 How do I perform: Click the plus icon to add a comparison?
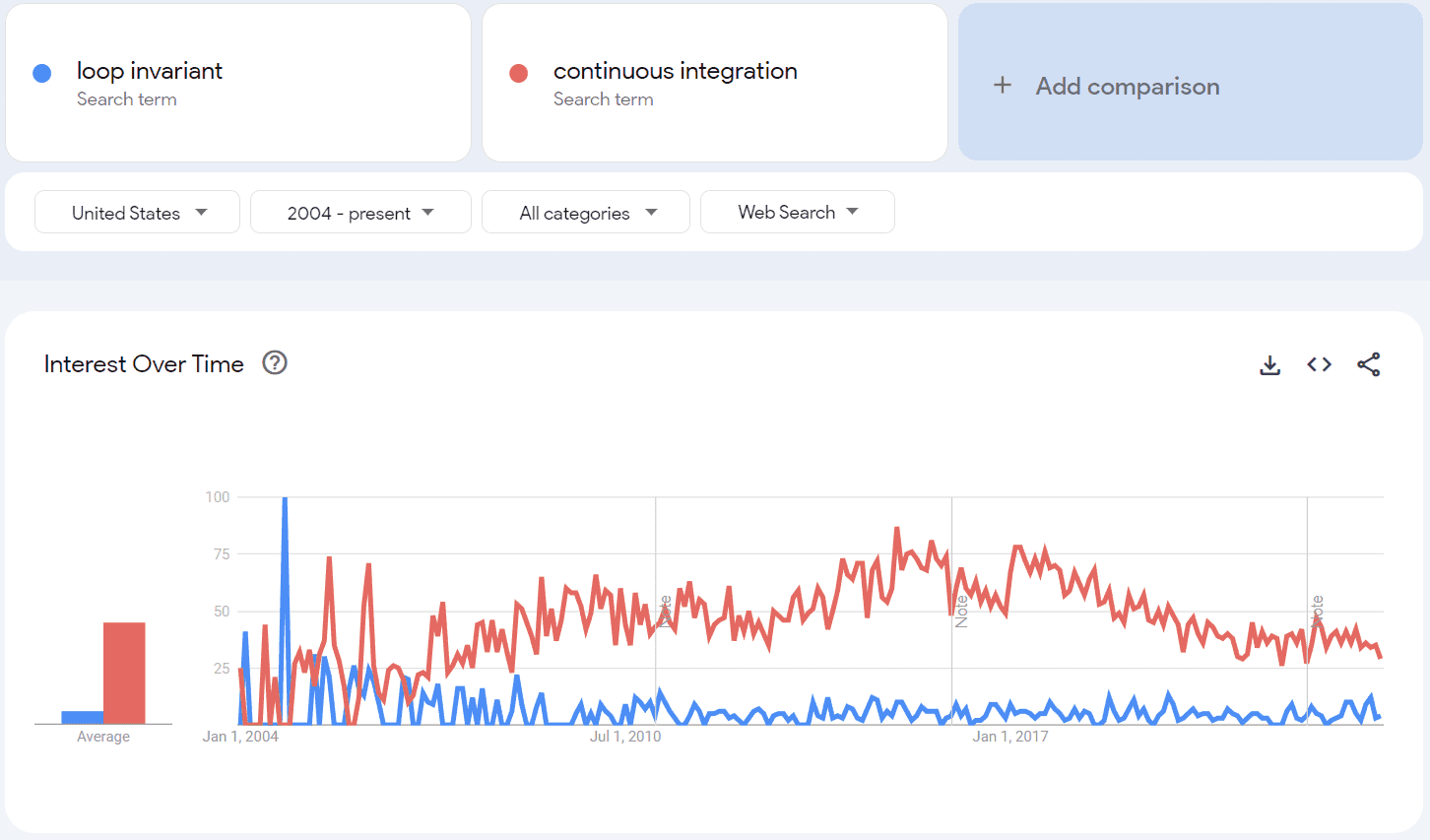tap(1003, 86)
